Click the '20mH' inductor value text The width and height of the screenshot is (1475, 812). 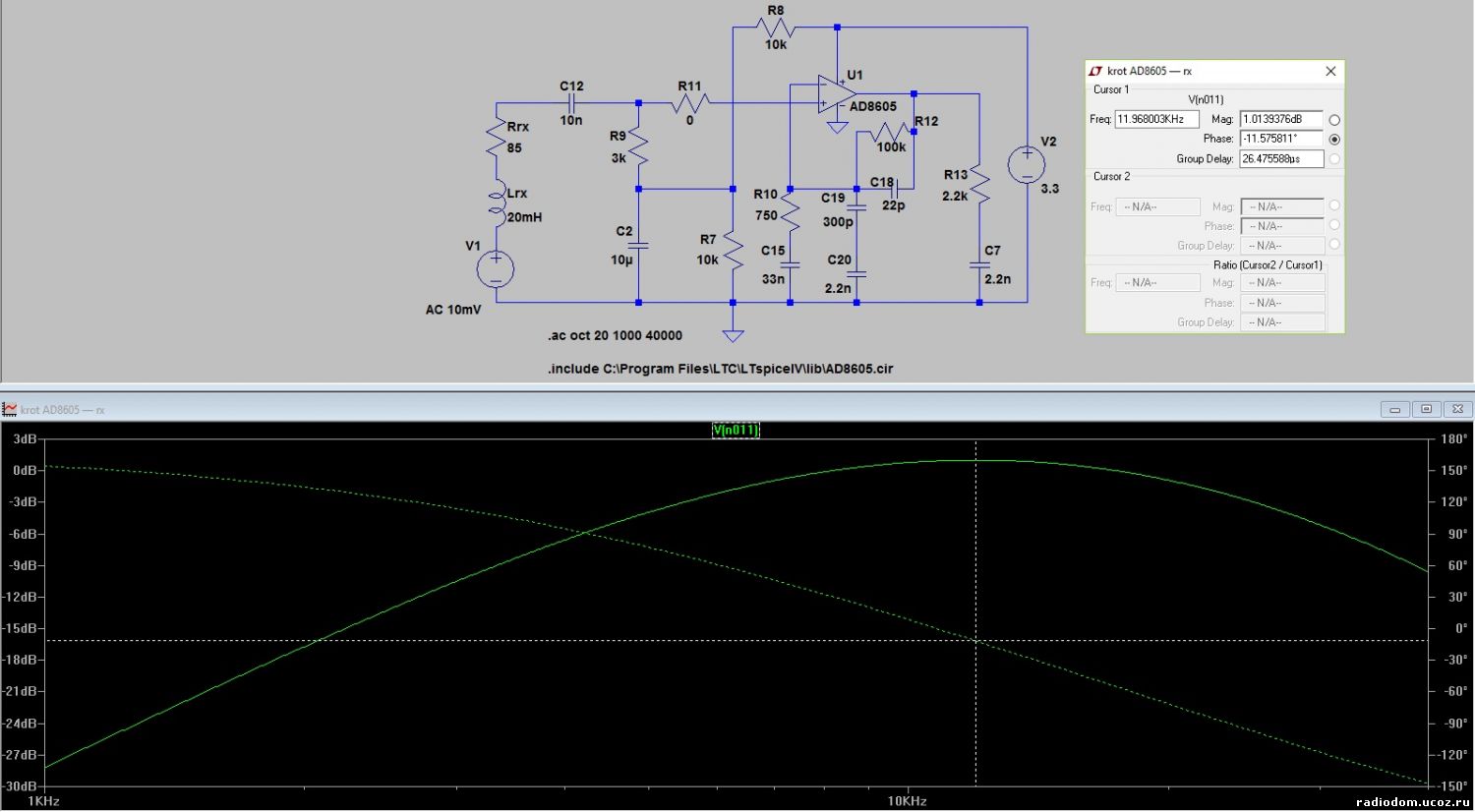(525, 217)
